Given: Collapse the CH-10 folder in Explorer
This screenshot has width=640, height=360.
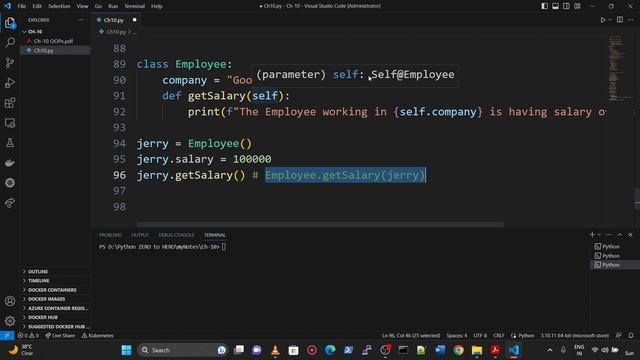Looking at the screenshot, I should (55, 31).
